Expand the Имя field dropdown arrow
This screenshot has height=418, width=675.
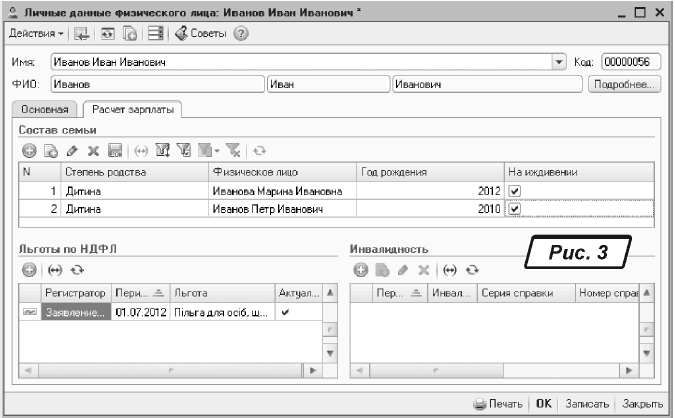(x=559, y=62)
